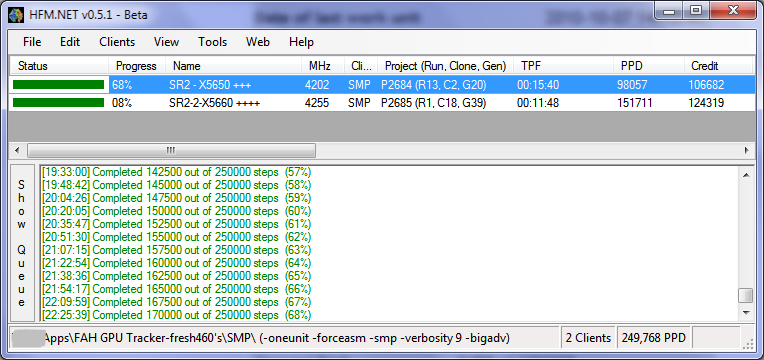Open the Clients menu
This screenshot has height=360, width=764.
117,42
